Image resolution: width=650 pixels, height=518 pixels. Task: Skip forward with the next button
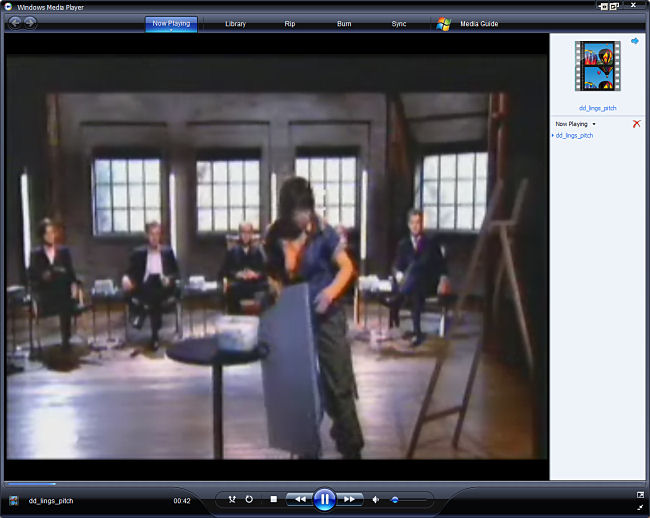pos(349,499)
